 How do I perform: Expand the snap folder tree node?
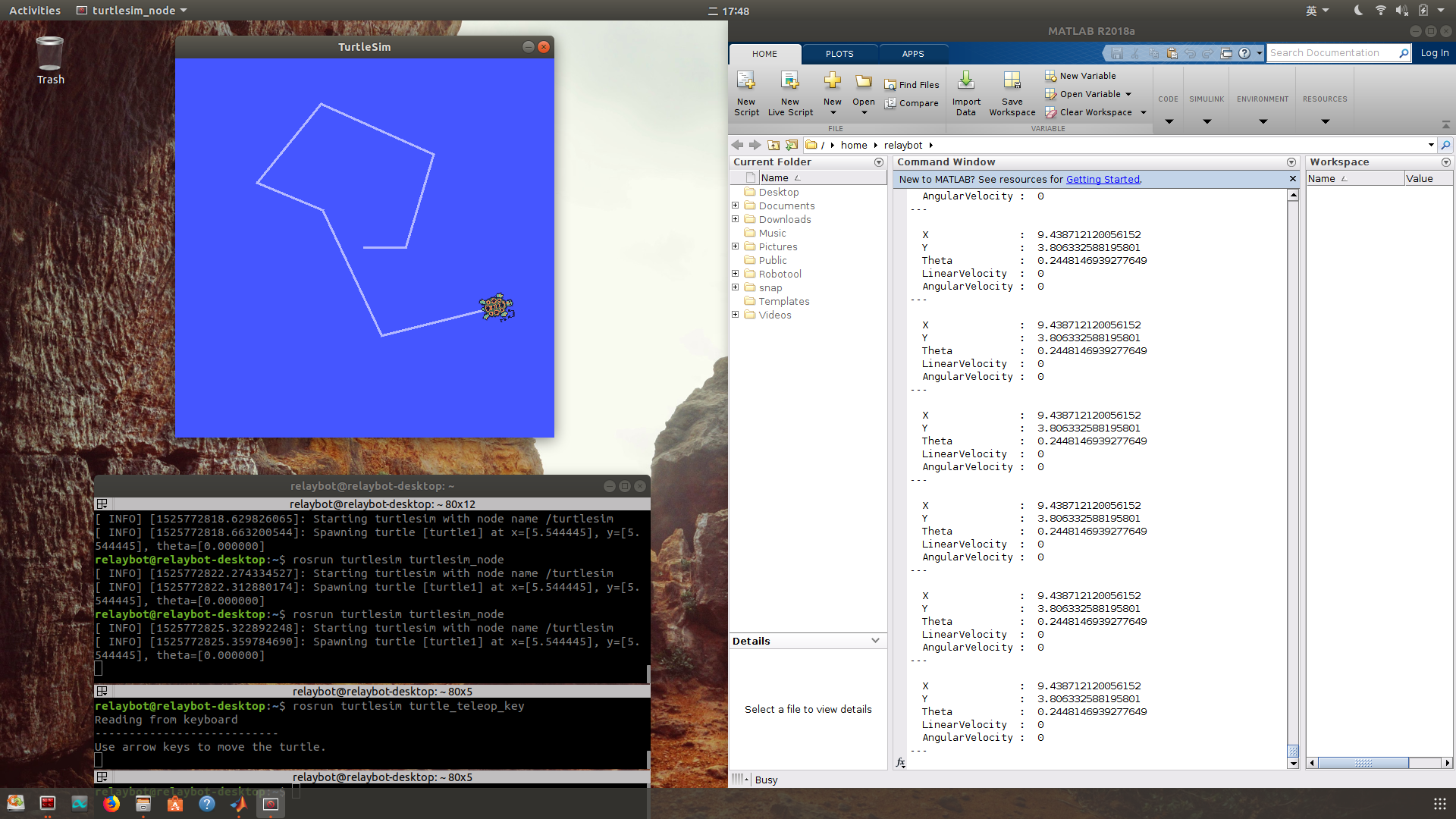(x=735, y=287)
